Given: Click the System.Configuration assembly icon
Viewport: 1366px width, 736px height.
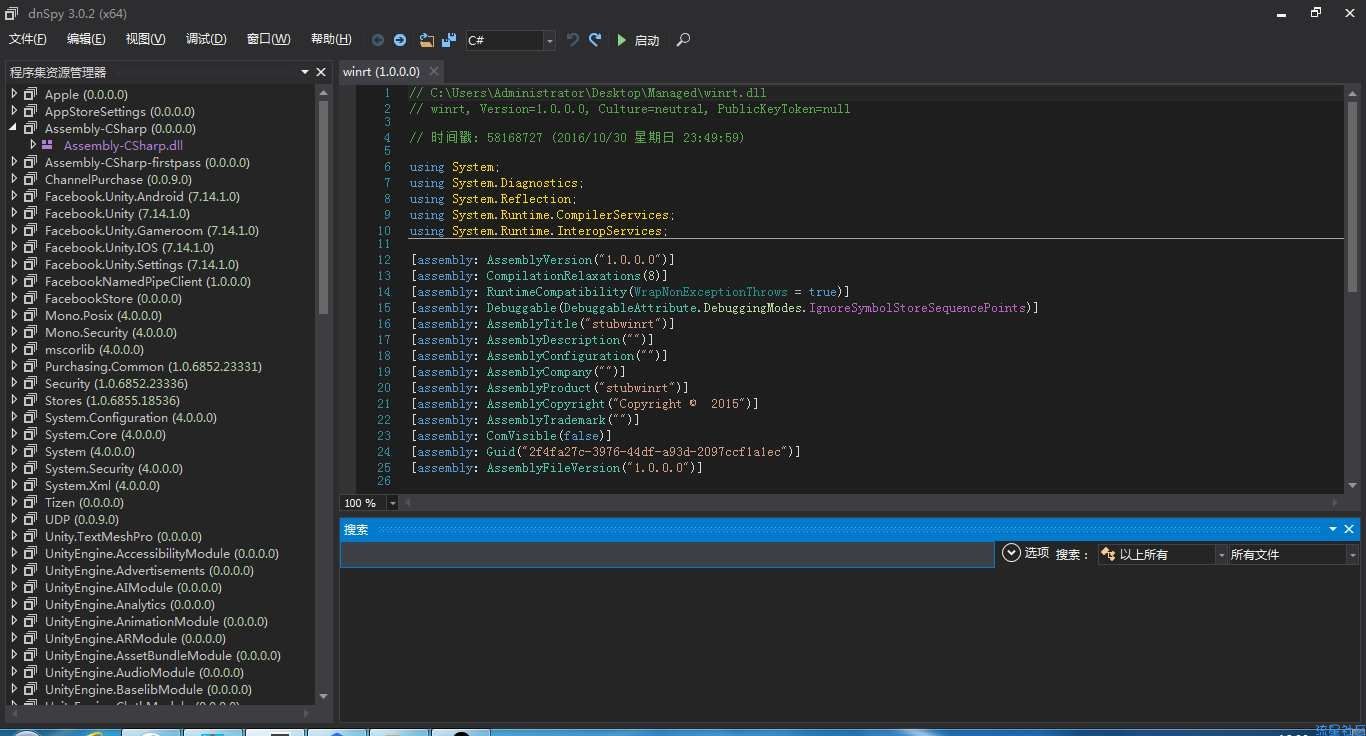Looking at the screenshot, I should 31,417.
